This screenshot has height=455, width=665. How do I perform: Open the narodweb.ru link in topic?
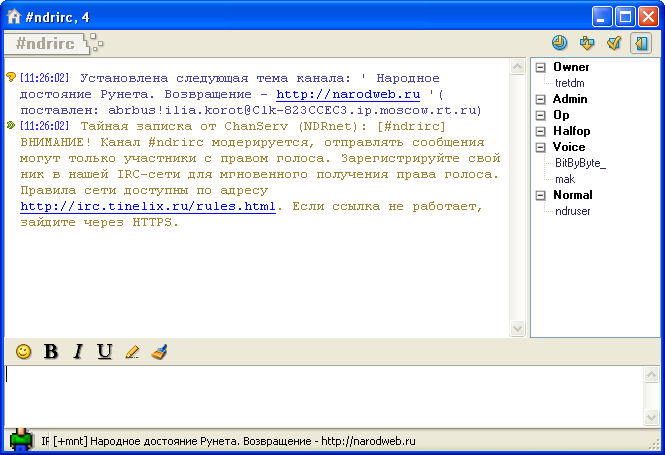[347, 94]
